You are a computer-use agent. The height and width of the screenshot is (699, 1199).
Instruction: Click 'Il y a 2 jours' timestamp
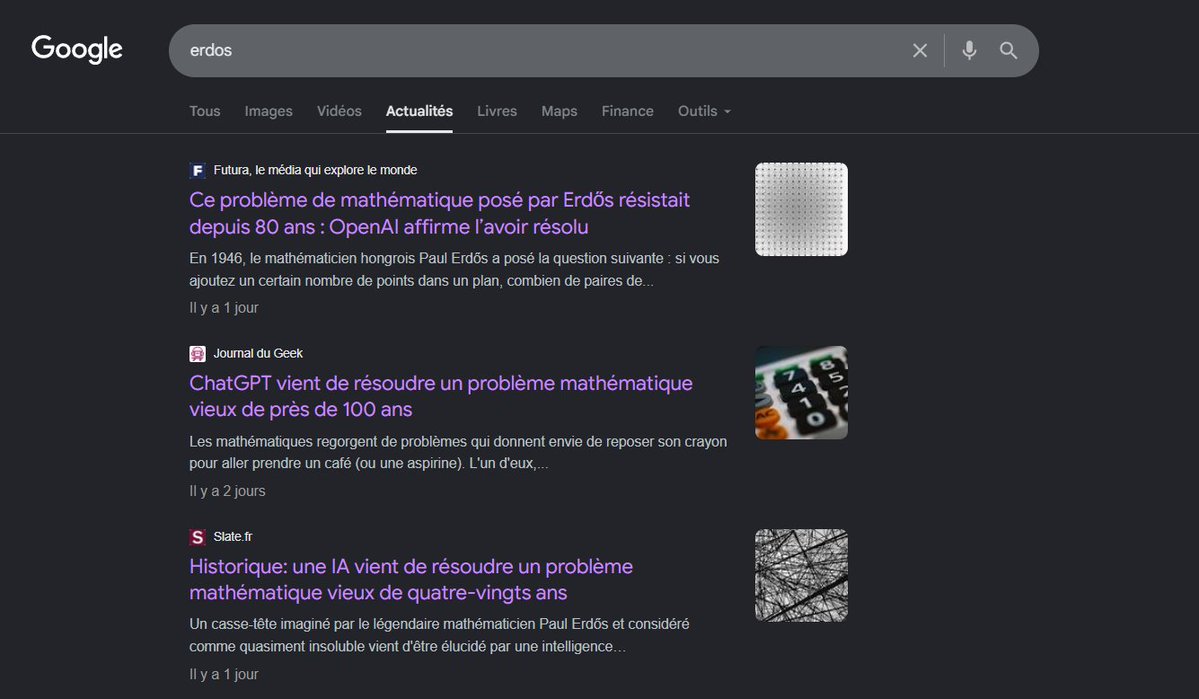[227, 491]
